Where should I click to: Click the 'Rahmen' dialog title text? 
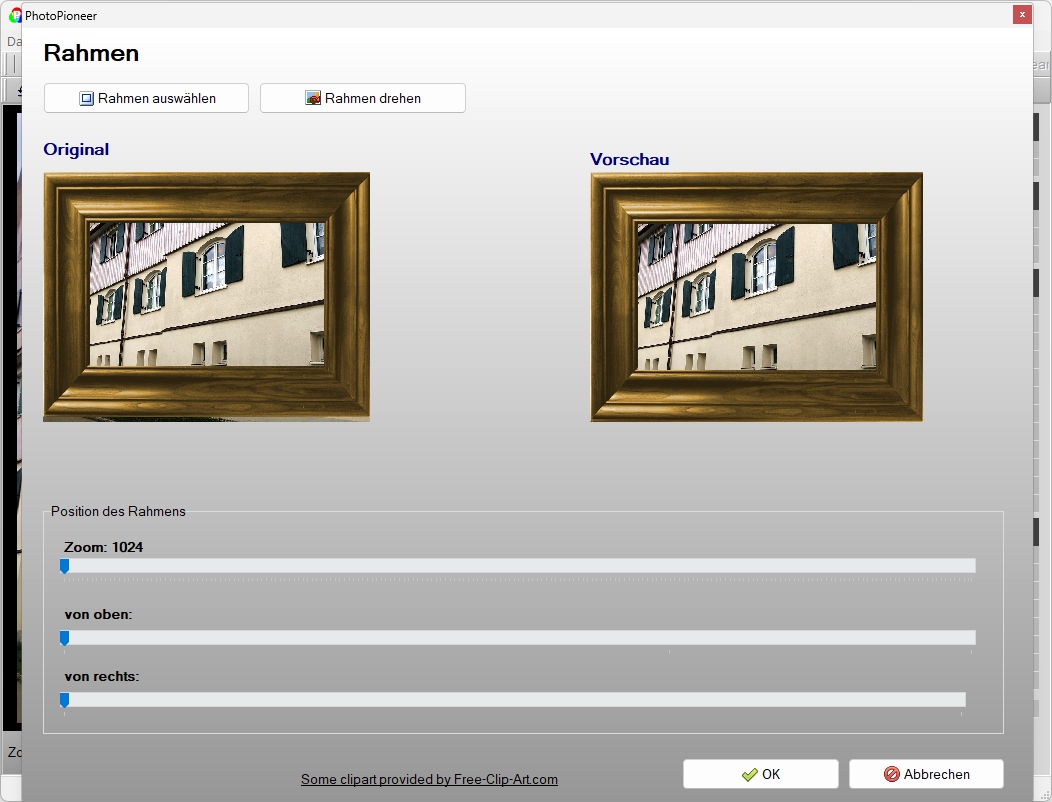tap(91, 53)
